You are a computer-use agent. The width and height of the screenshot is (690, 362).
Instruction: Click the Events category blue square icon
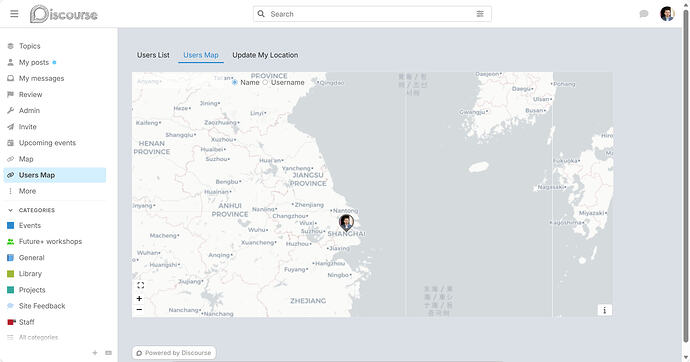[x=11, y=225]
